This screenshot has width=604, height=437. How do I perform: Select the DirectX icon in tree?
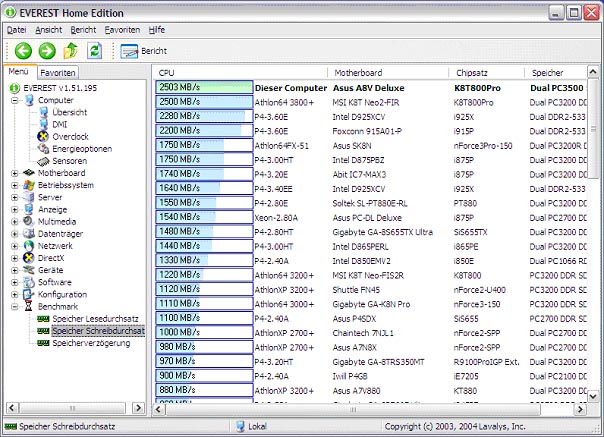[x=29, y=258]
